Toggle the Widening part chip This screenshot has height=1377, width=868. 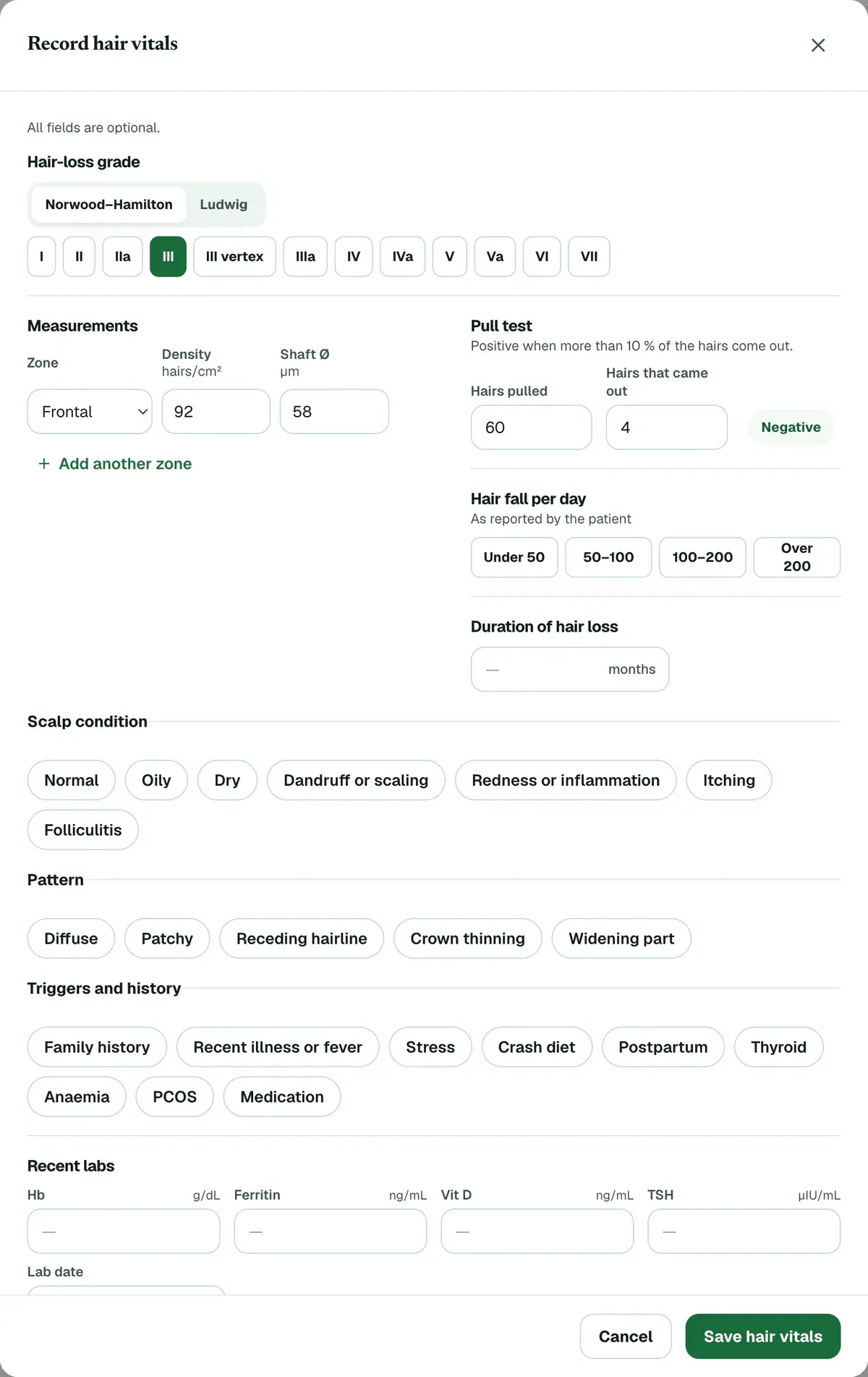[621, 939]
